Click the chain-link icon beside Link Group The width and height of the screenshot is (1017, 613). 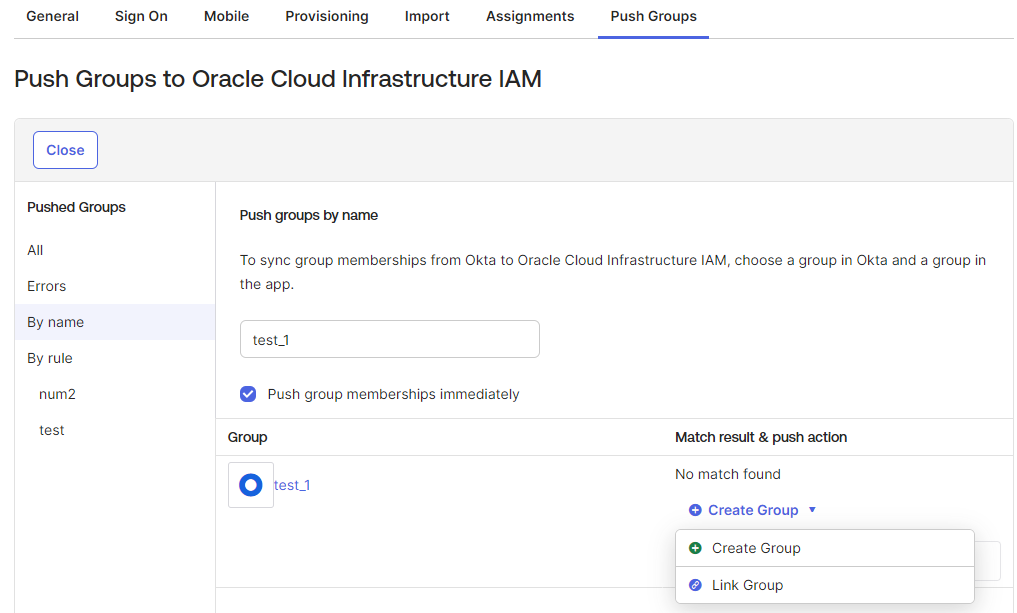pyautogui.click(x=695, y=585)
